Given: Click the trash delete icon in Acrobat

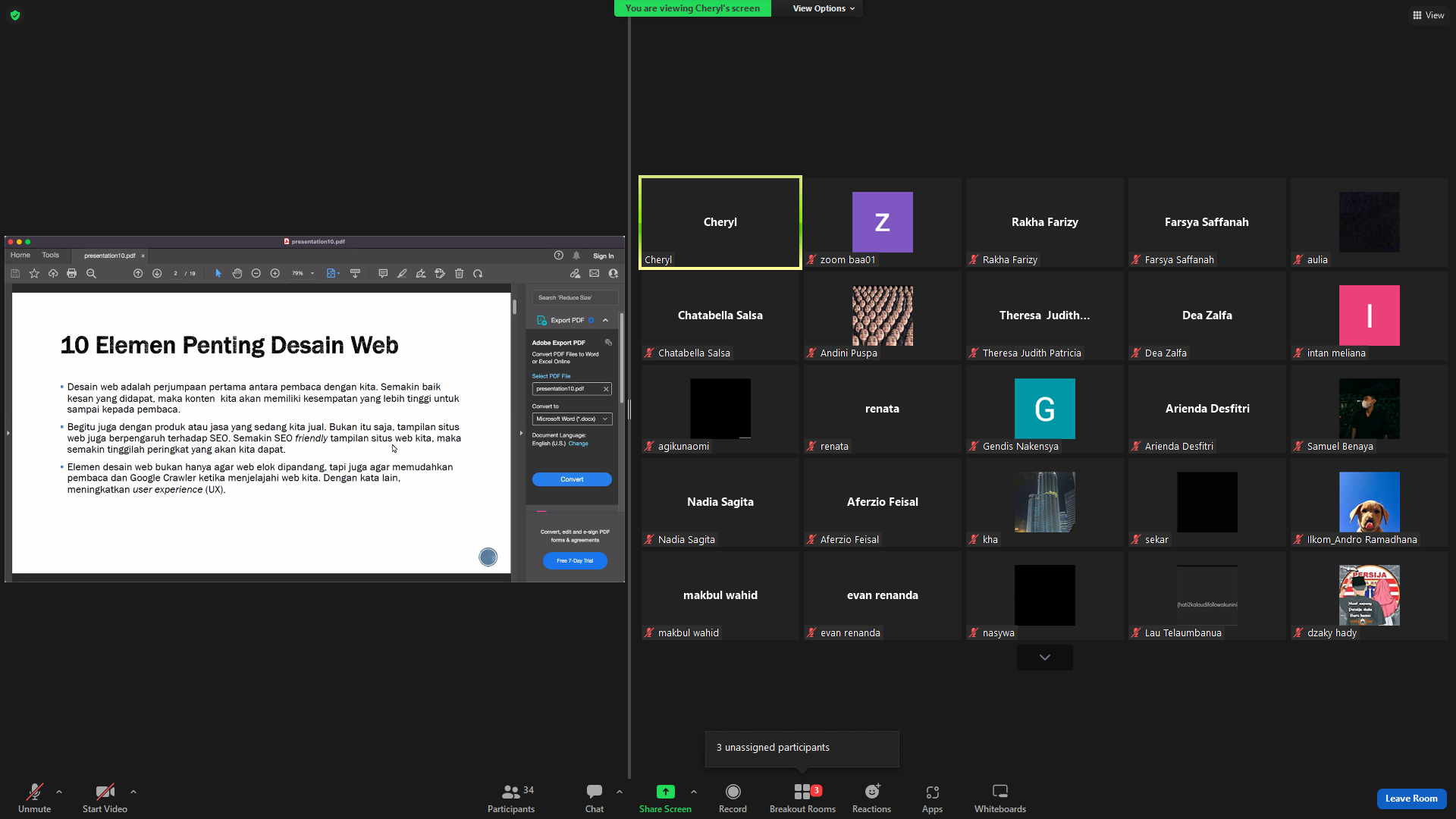Looking at the screenshot, I should click(x=459, y=274).
